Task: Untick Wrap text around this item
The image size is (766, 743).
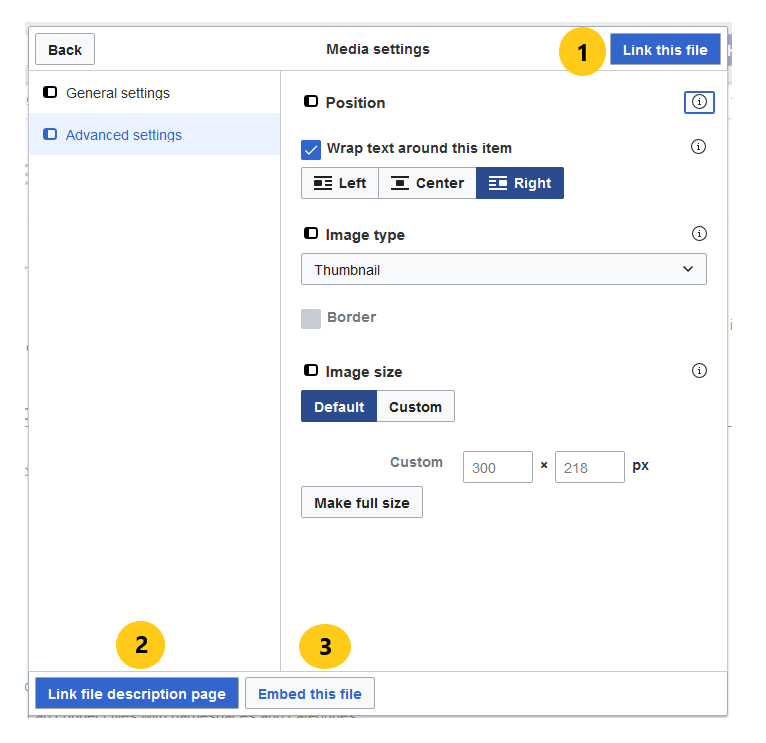Action: click(x=311, y=149)
